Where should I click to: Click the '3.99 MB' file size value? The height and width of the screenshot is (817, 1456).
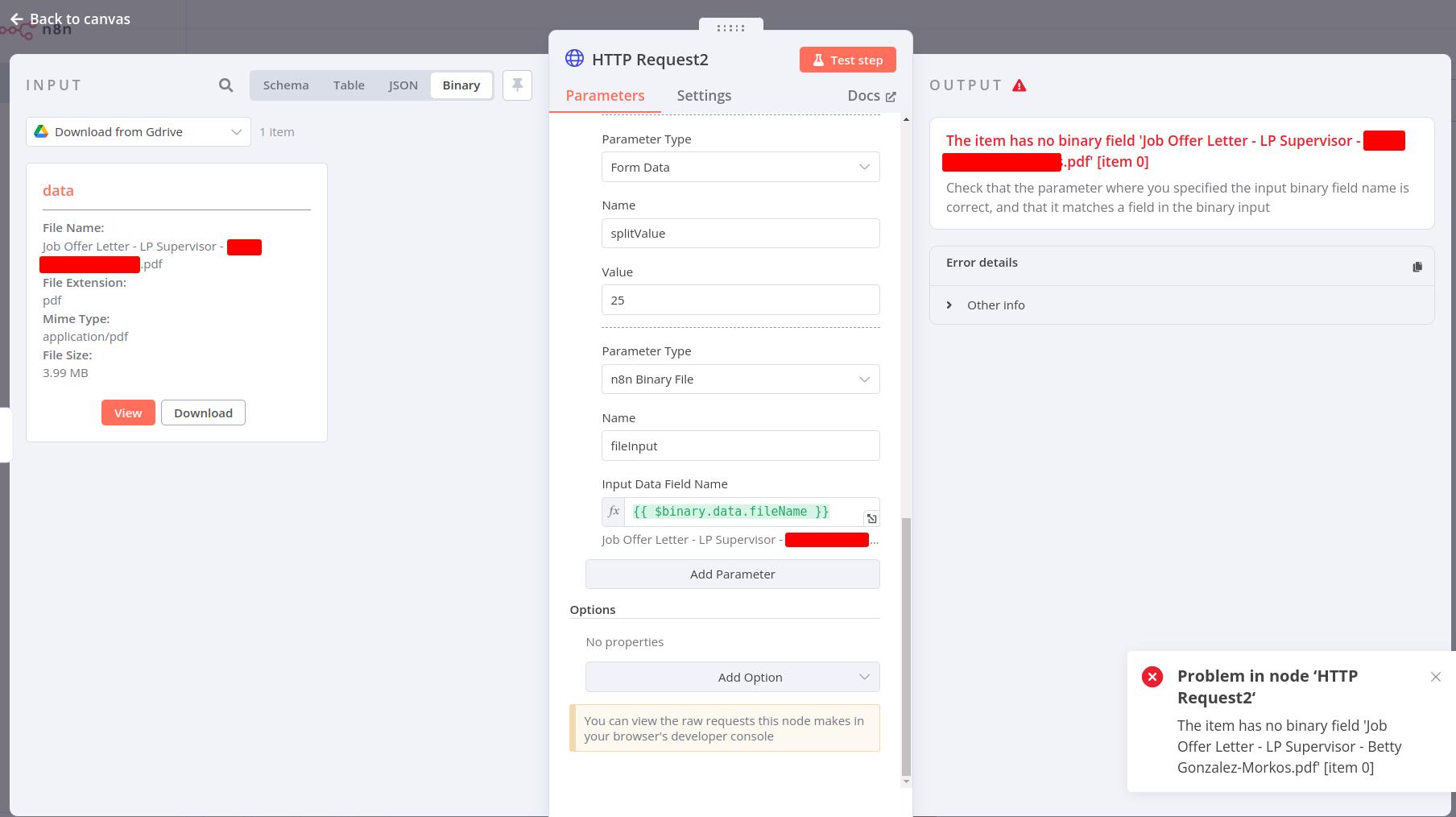pos(65,372)
